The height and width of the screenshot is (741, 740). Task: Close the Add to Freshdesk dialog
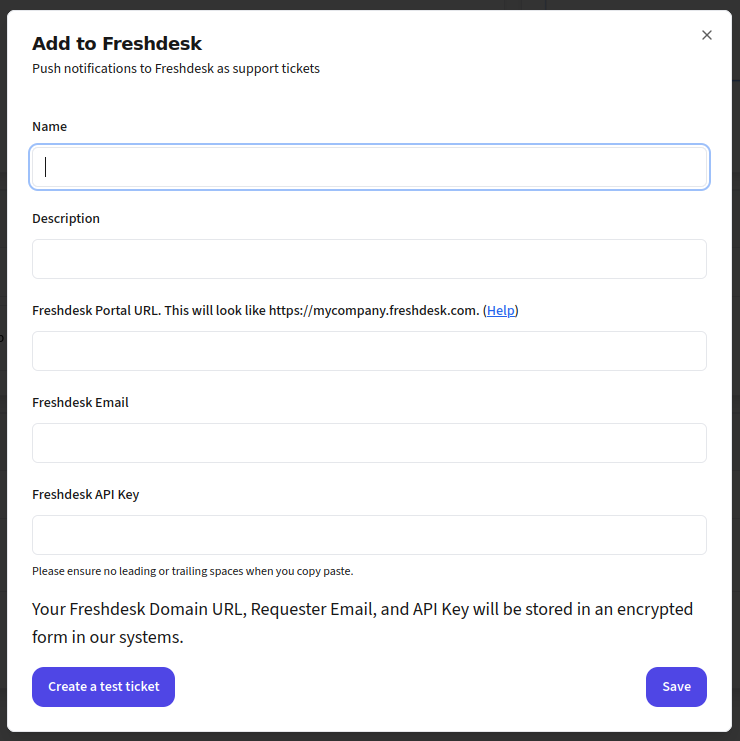pos(707,35)
